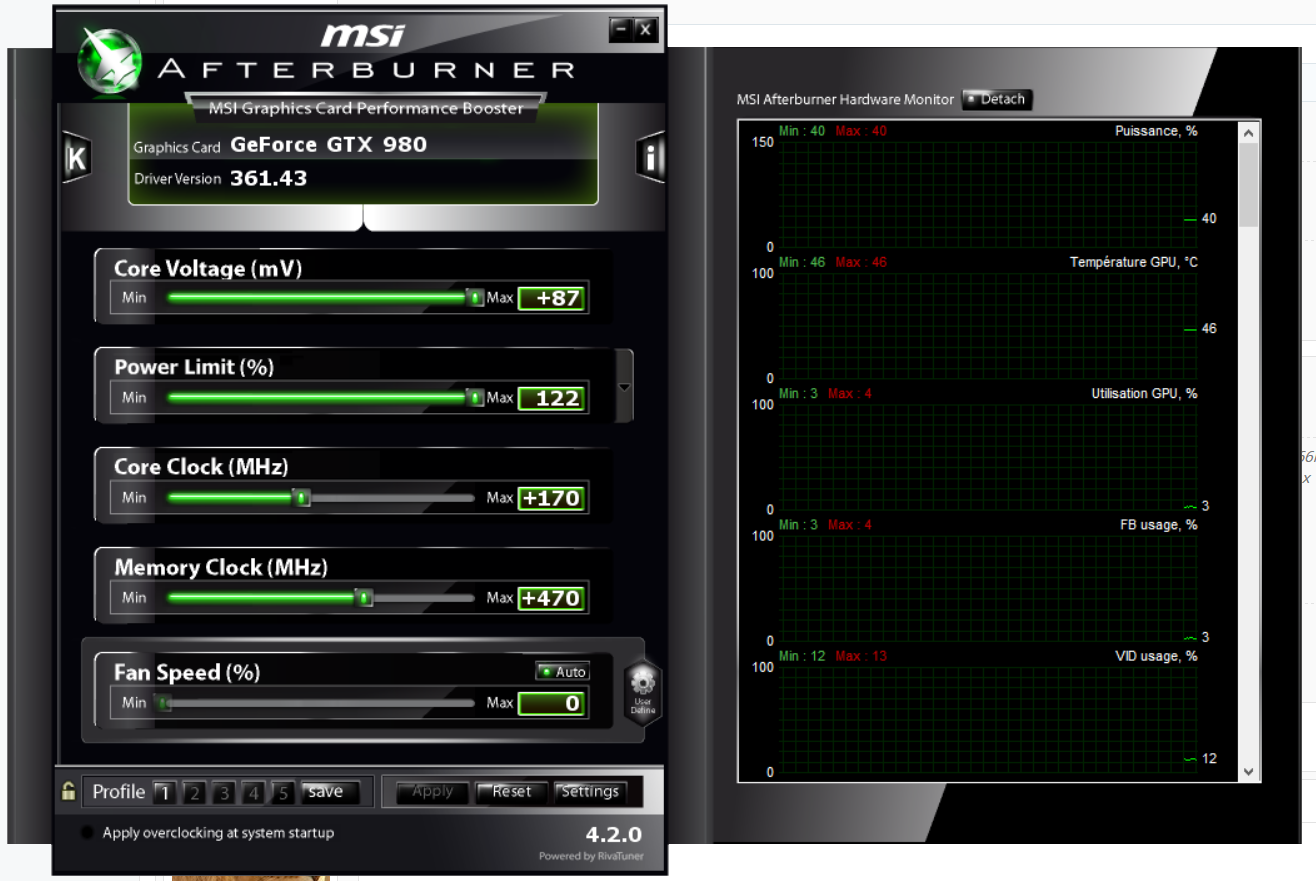Click the driver version 361.43 text
Image resolution: width=1316 pixels, height=881 pixels.
pos(268,179)
